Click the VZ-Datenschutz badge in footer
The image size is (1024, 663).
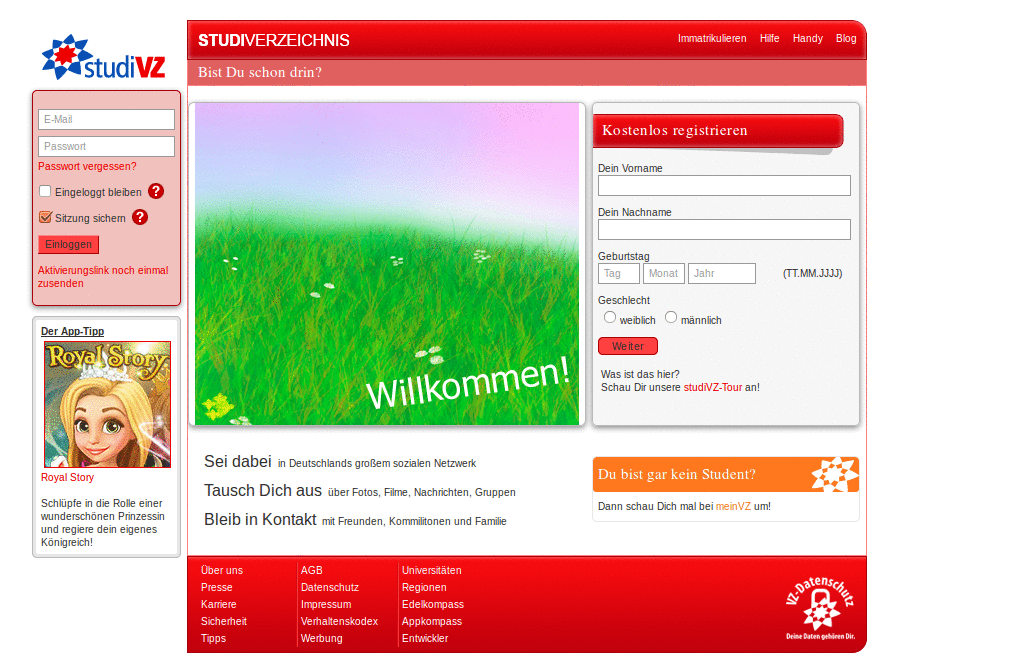(x=820, y=607)
